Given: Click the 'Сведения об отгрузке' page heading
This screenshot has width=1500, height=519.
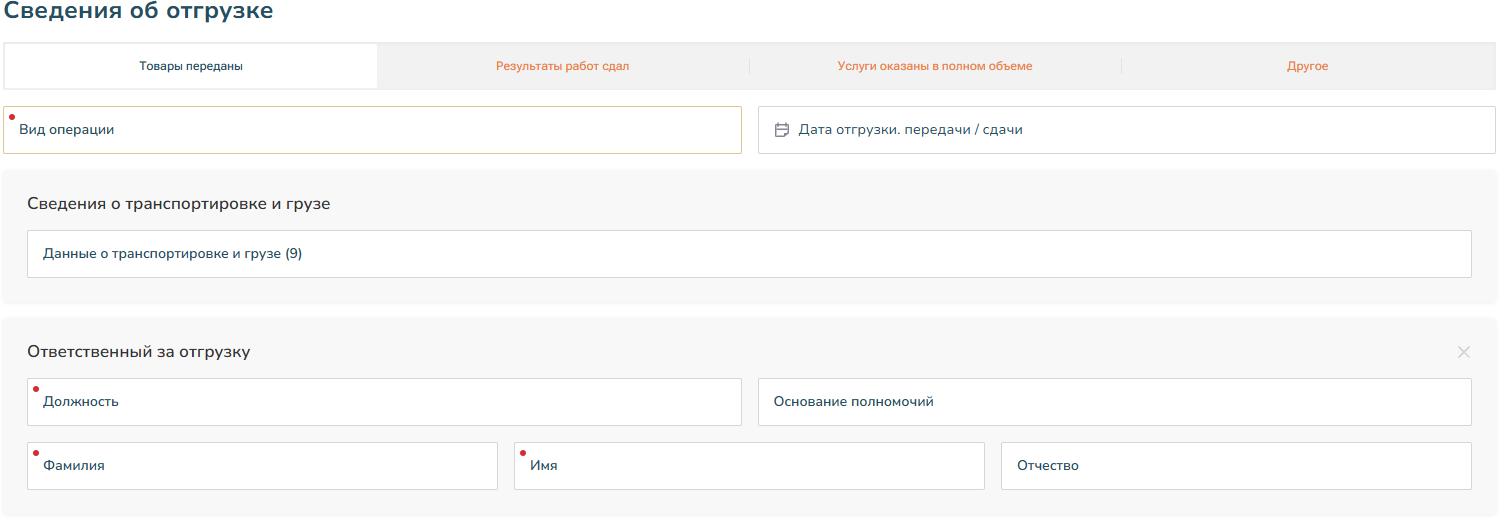Looking at the screenshot, I should click(139, 12).
